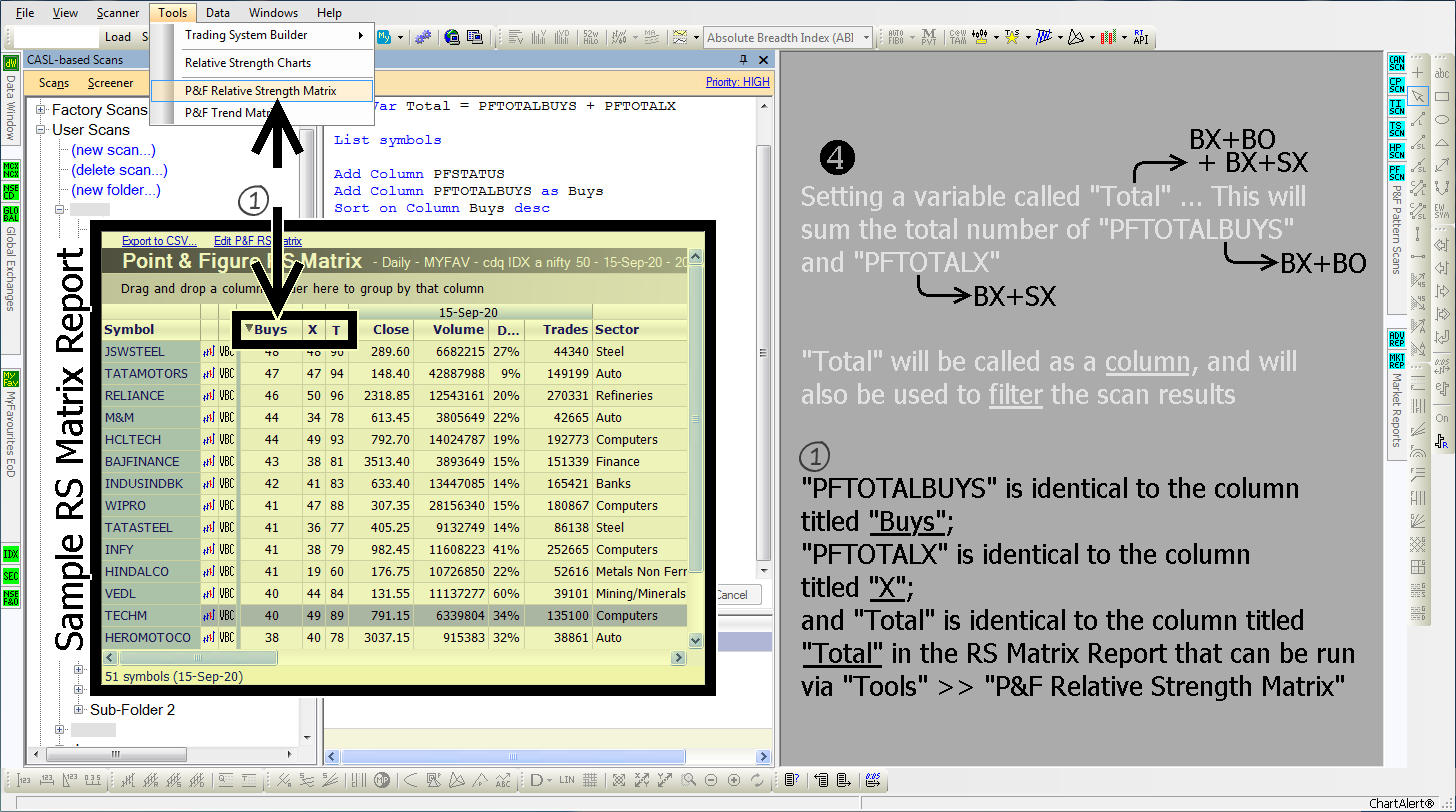Open the File menu

(x=25, y=13)
